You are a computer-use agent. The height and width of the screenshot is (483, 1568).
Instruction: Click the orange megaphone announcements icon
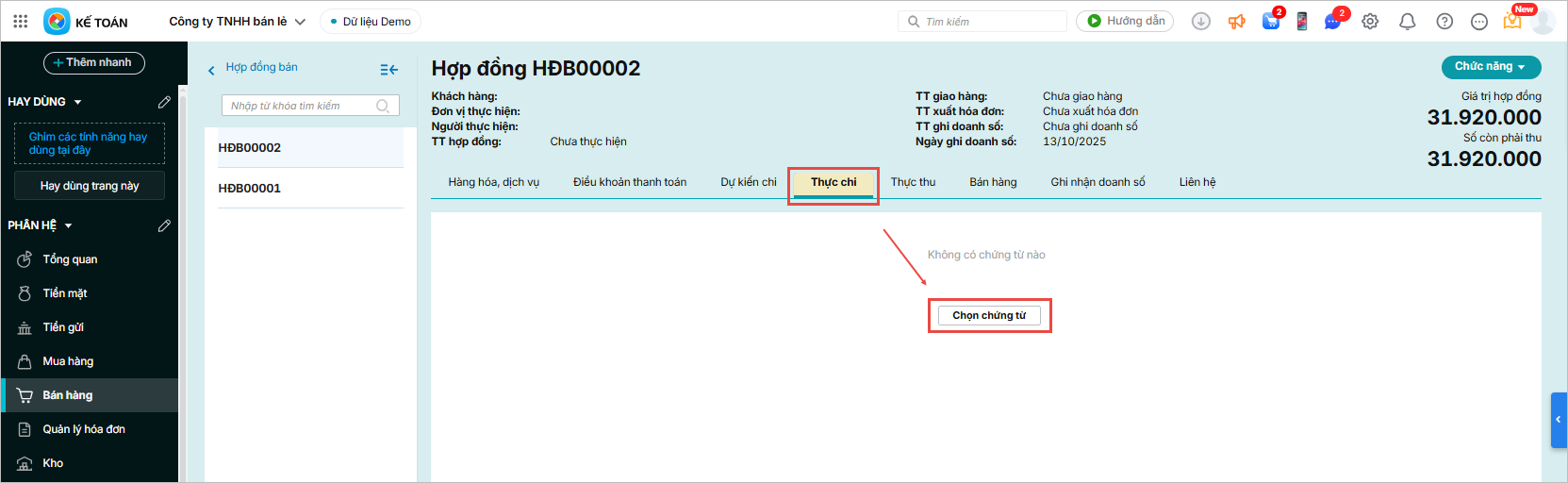[x=1236, y=22]
